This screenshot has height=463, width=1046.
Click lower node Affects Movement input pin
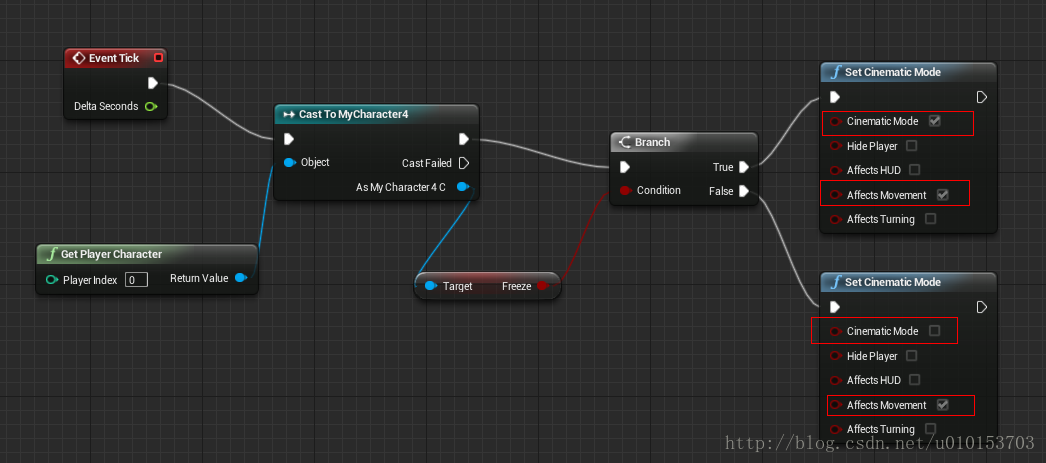836,405
